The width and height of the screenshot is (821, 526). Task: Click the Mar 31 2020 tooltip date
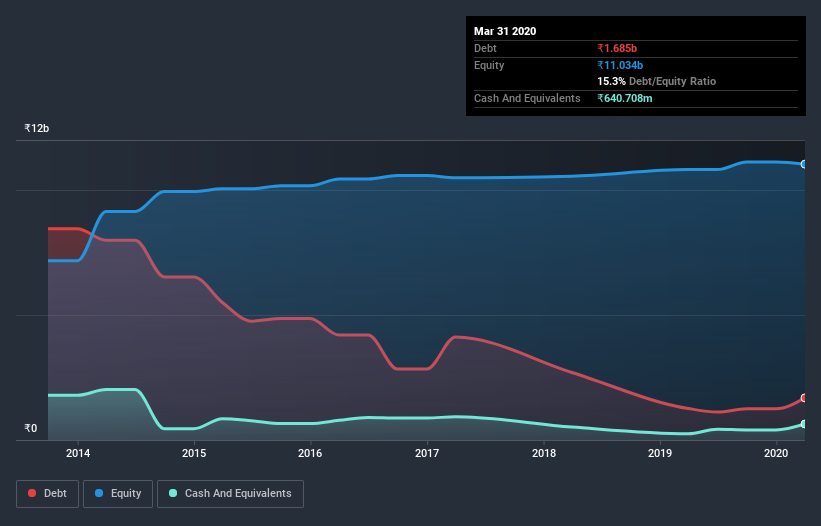(505, 31)
